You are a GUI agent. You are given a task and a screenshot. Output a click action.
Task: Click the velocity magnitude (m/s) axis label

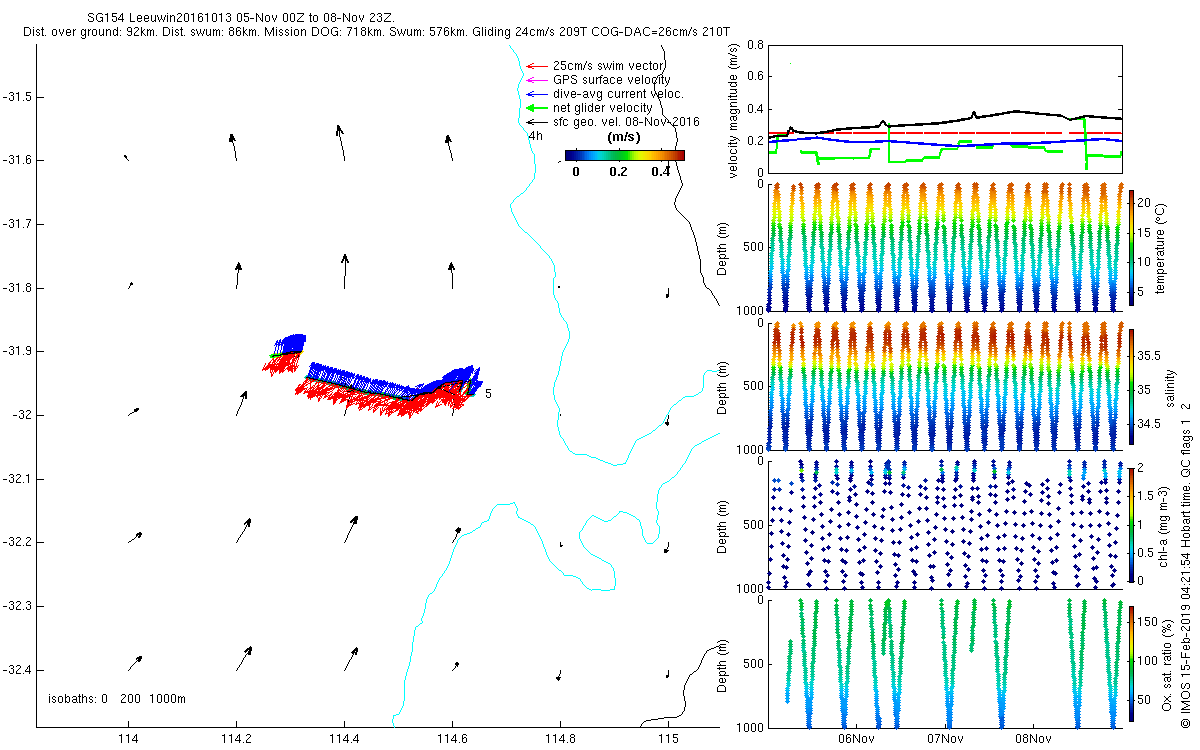point(733,108)
